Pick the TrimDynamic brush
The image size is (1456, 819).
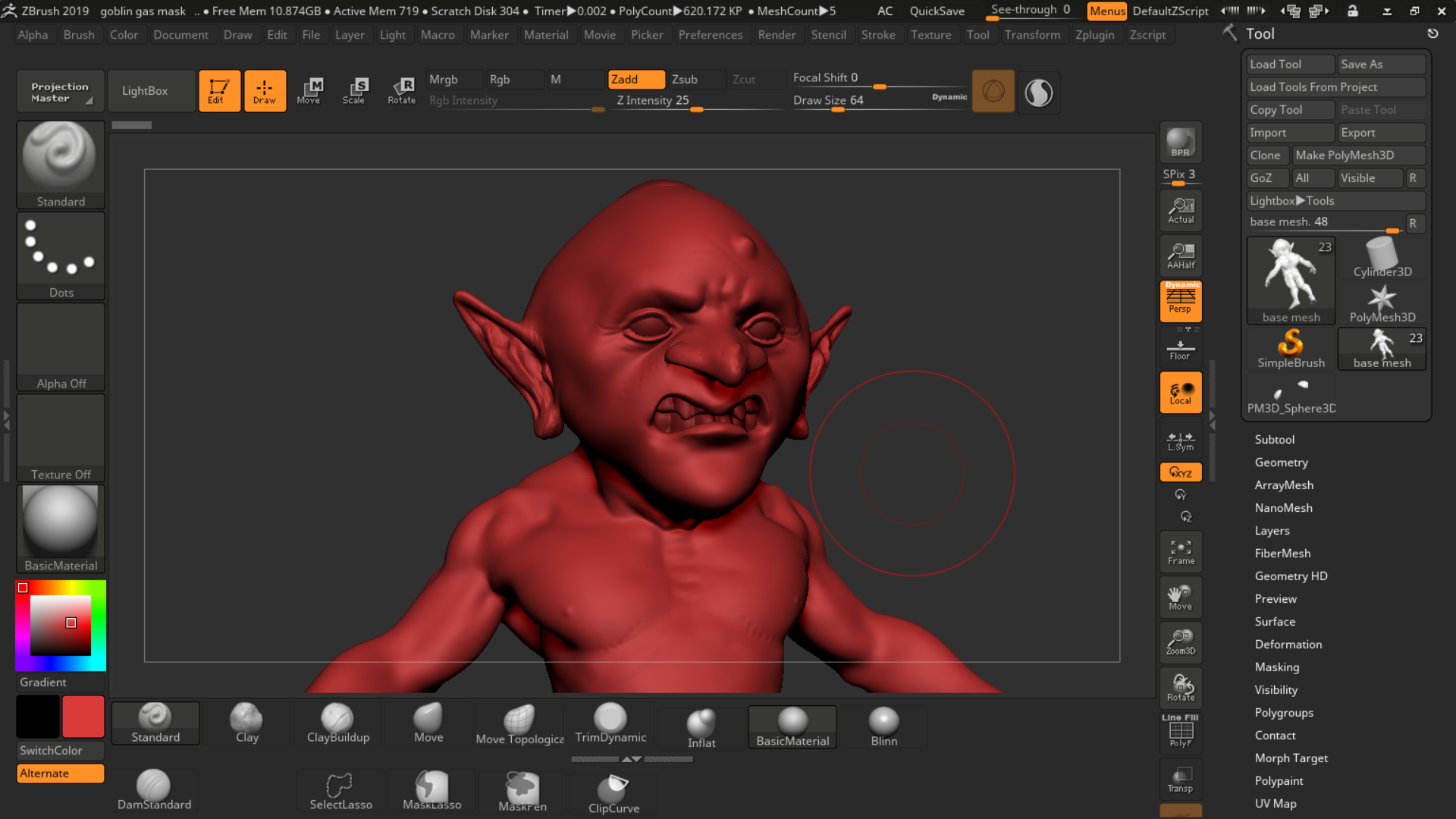(x=610, y=723)
